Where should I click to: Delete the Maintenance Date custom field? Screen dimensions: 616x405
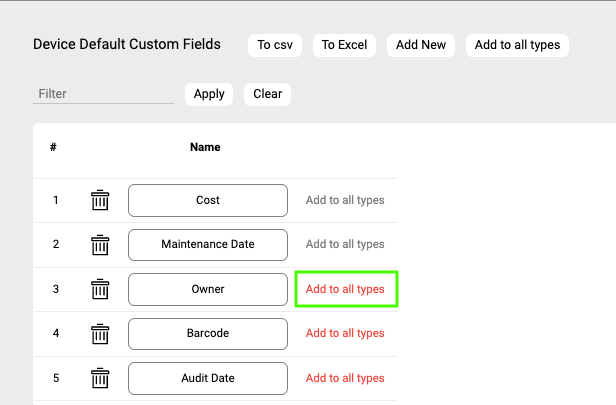click(100, 244)
